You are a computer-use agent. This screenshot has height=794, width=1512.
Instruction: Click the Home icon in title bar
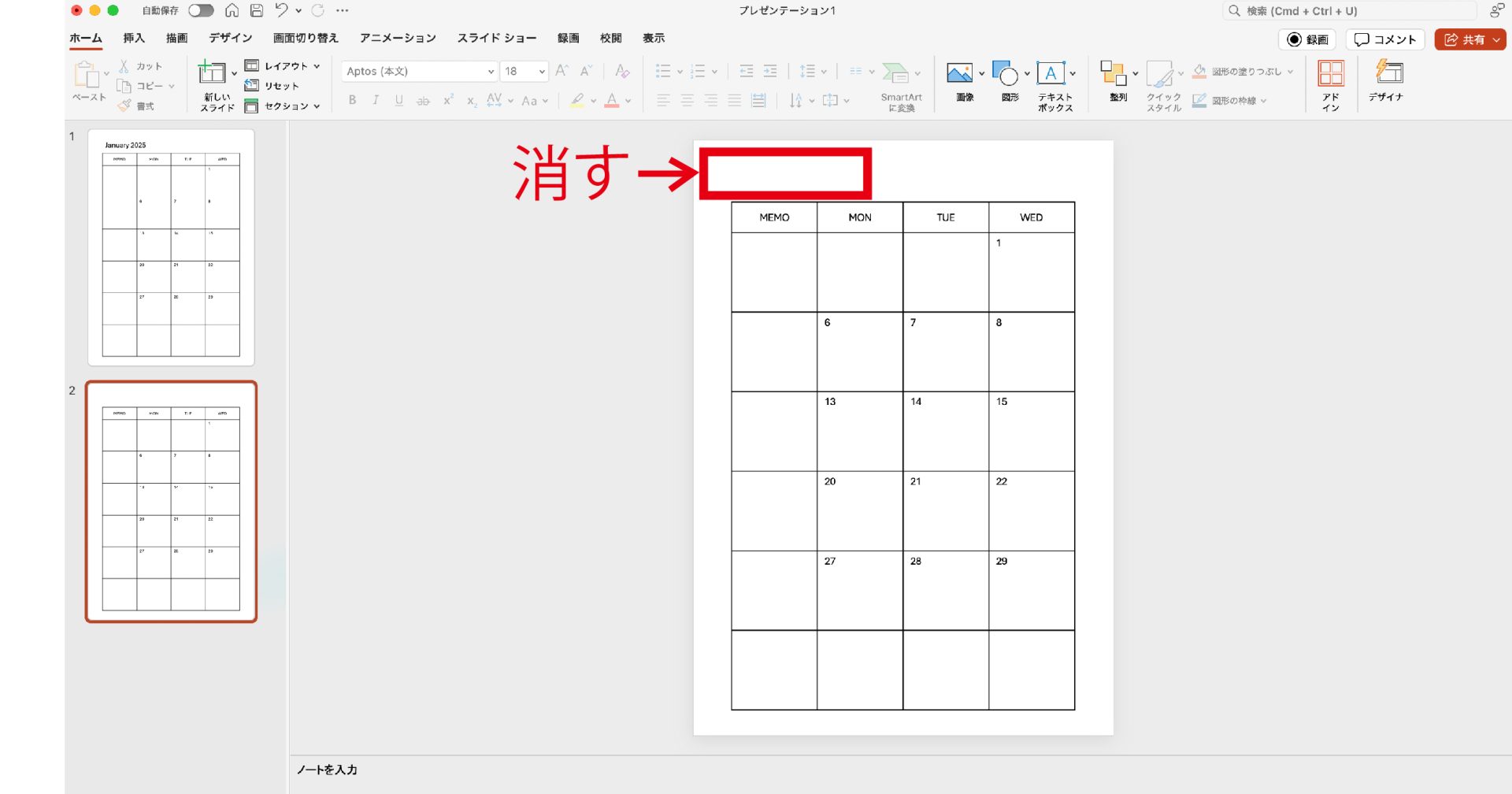coord(232,10)
